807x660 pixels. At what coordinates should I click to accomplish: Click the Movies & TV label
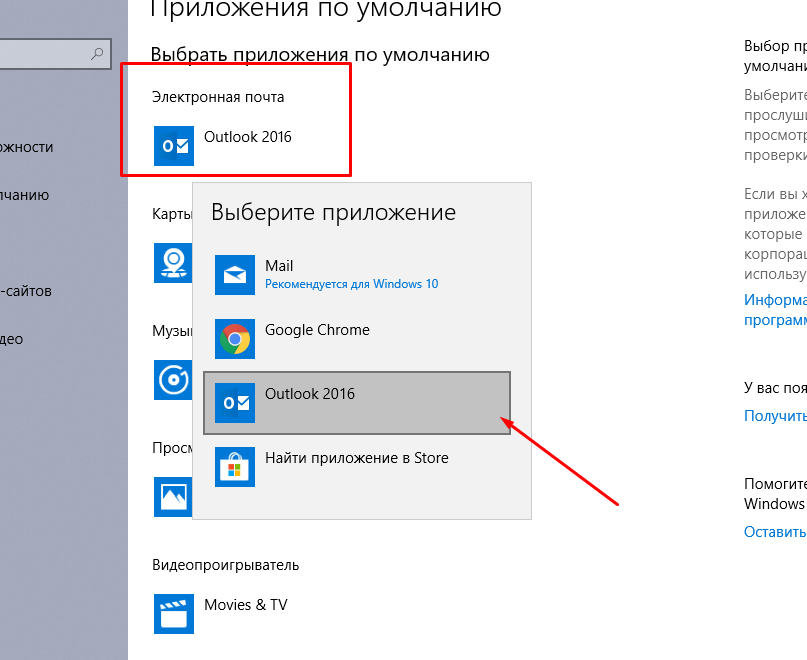(x=245, y=604)
